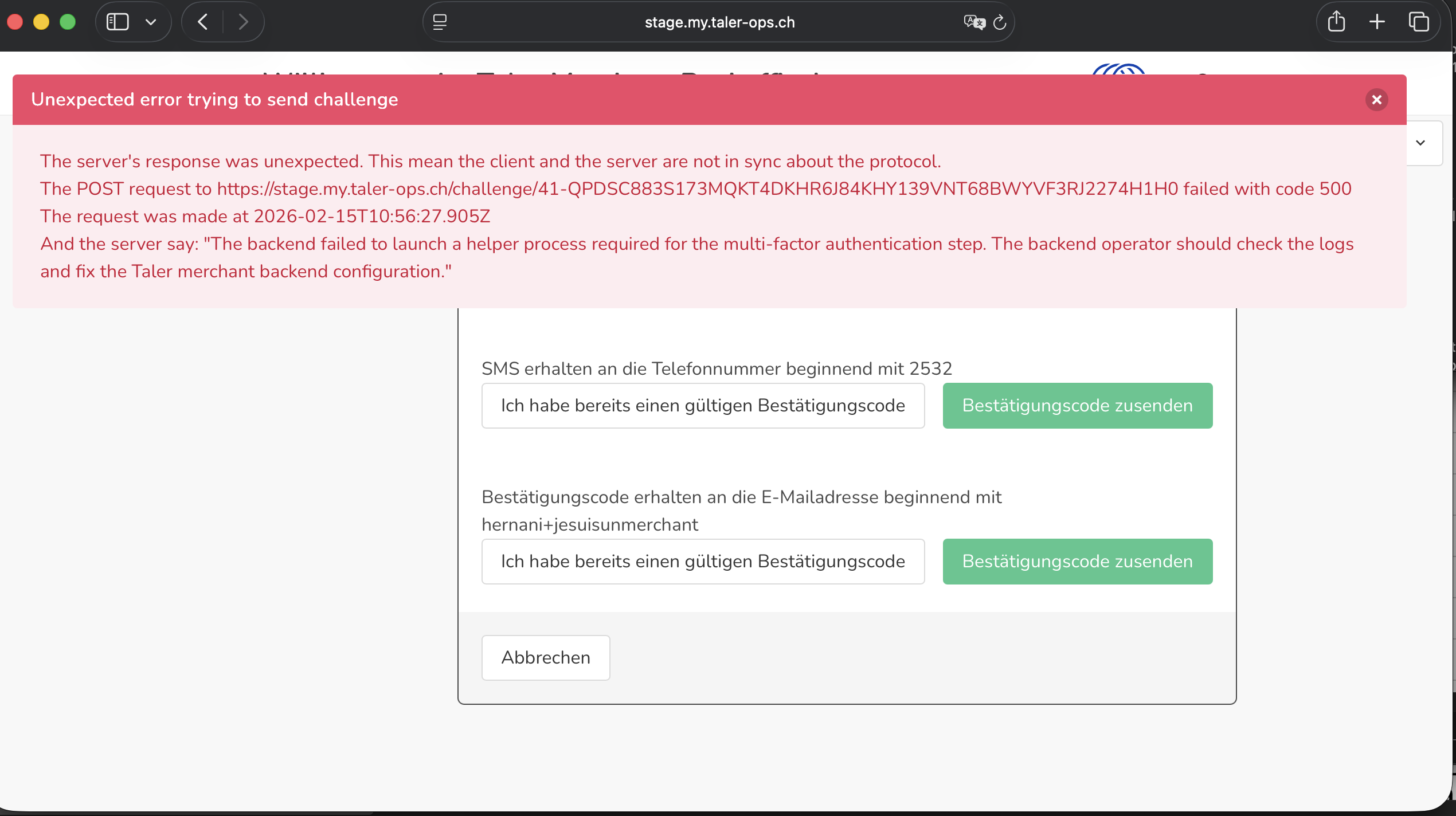Screen dimensions: 1456x816
Task: Send email confirmation code via Bestätigungscode zusenden
Action: 1077,562
